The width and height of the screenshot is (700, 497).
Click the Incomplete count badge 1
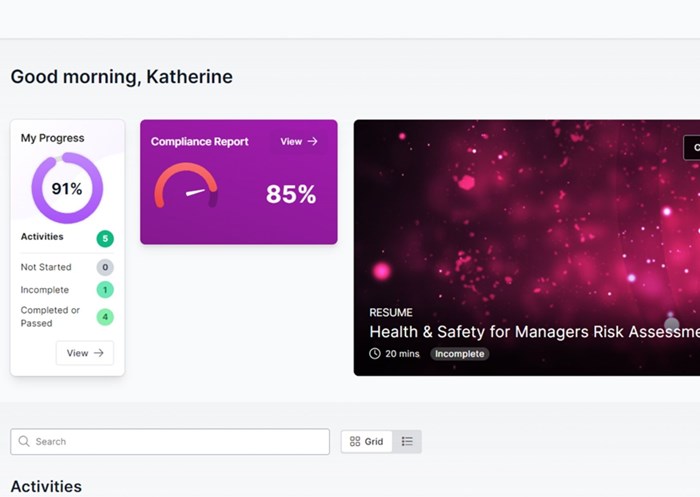coord(105,290)
